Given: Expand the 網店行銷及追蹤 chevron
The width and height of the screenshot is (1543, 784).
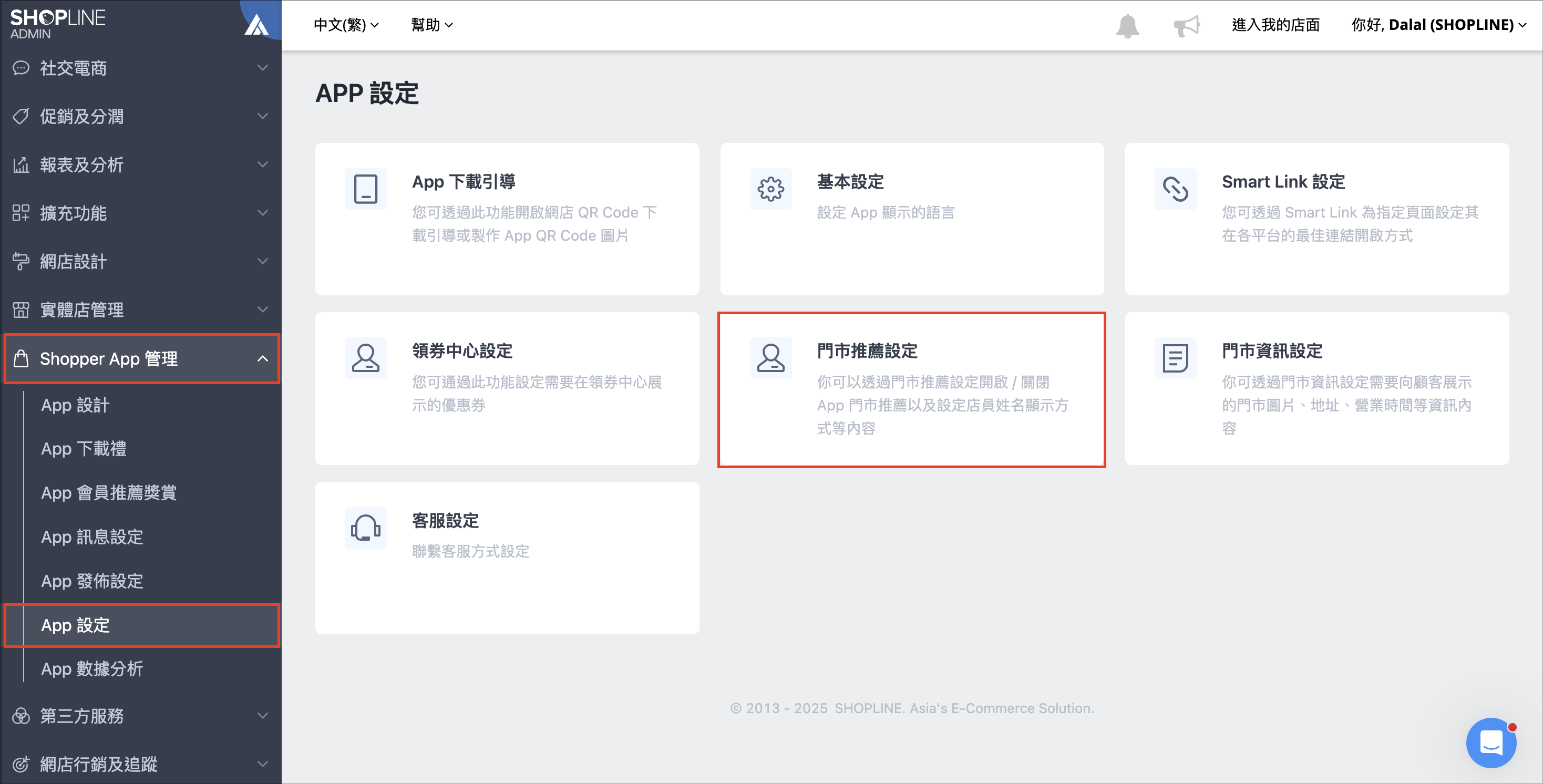Looking at the screenshot, I should tap(262, 764).
